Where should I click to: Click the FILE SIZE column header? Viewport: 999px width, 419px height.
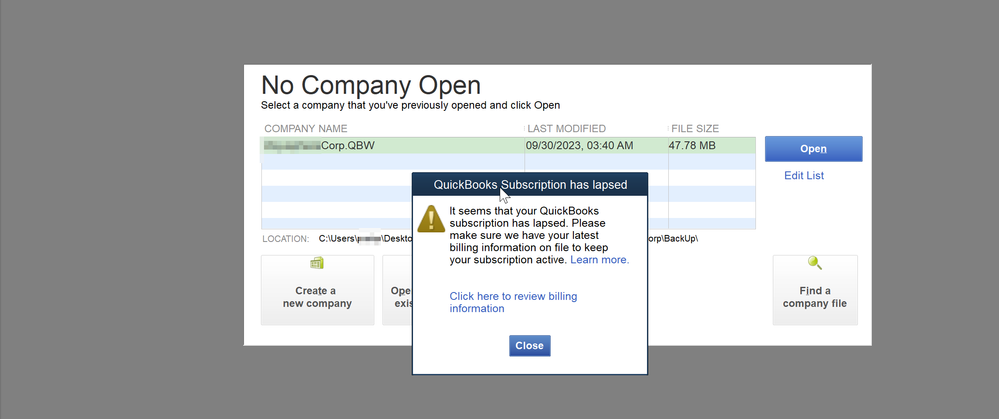695,129
